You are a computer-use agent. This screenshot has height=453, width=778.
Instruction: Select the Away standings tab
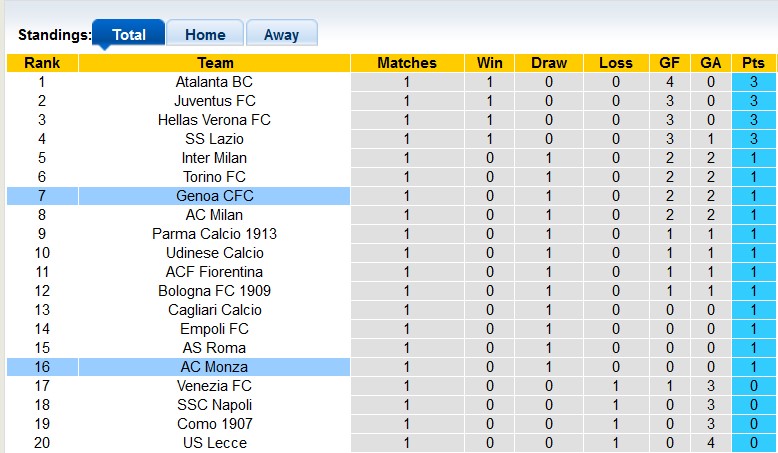tap(281, 34)
